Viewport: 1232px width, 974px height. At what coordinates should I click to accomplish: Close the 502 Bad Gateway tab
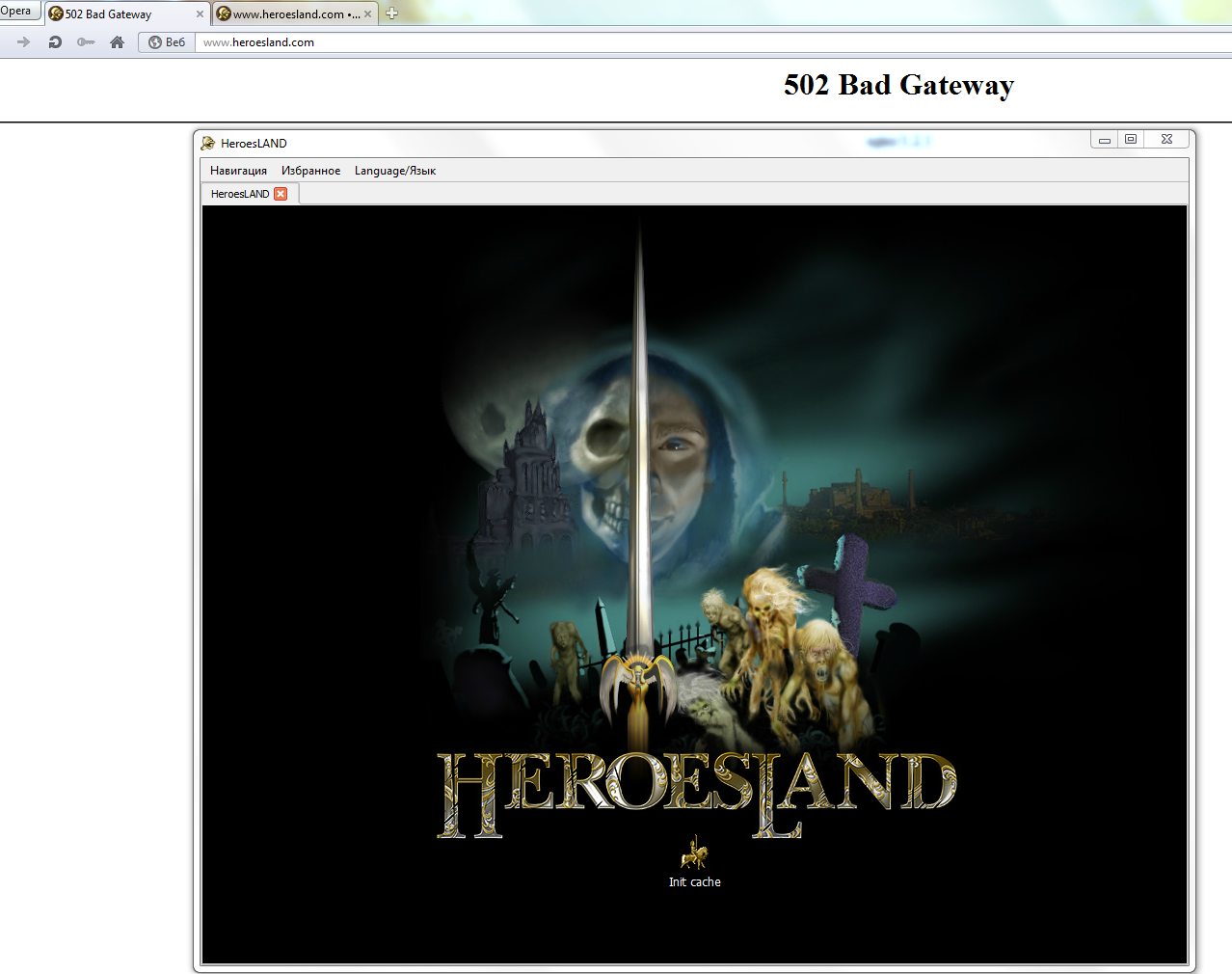tap(200, 14)
